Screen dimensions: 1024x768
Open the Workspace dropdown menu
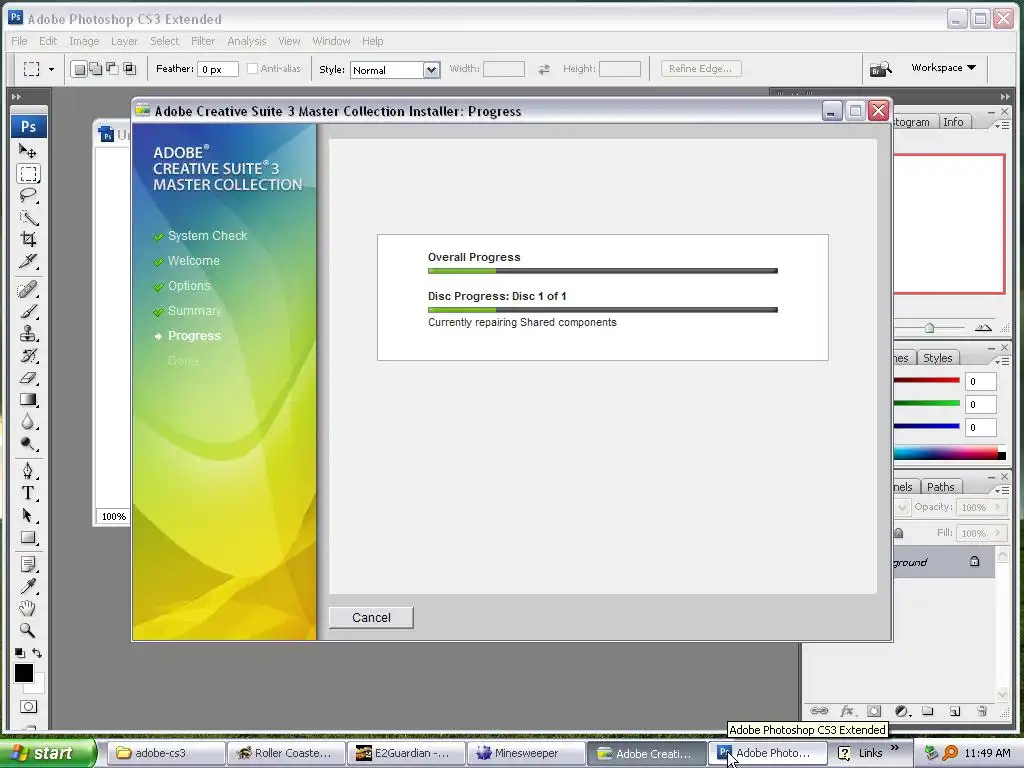coord(943,68)
